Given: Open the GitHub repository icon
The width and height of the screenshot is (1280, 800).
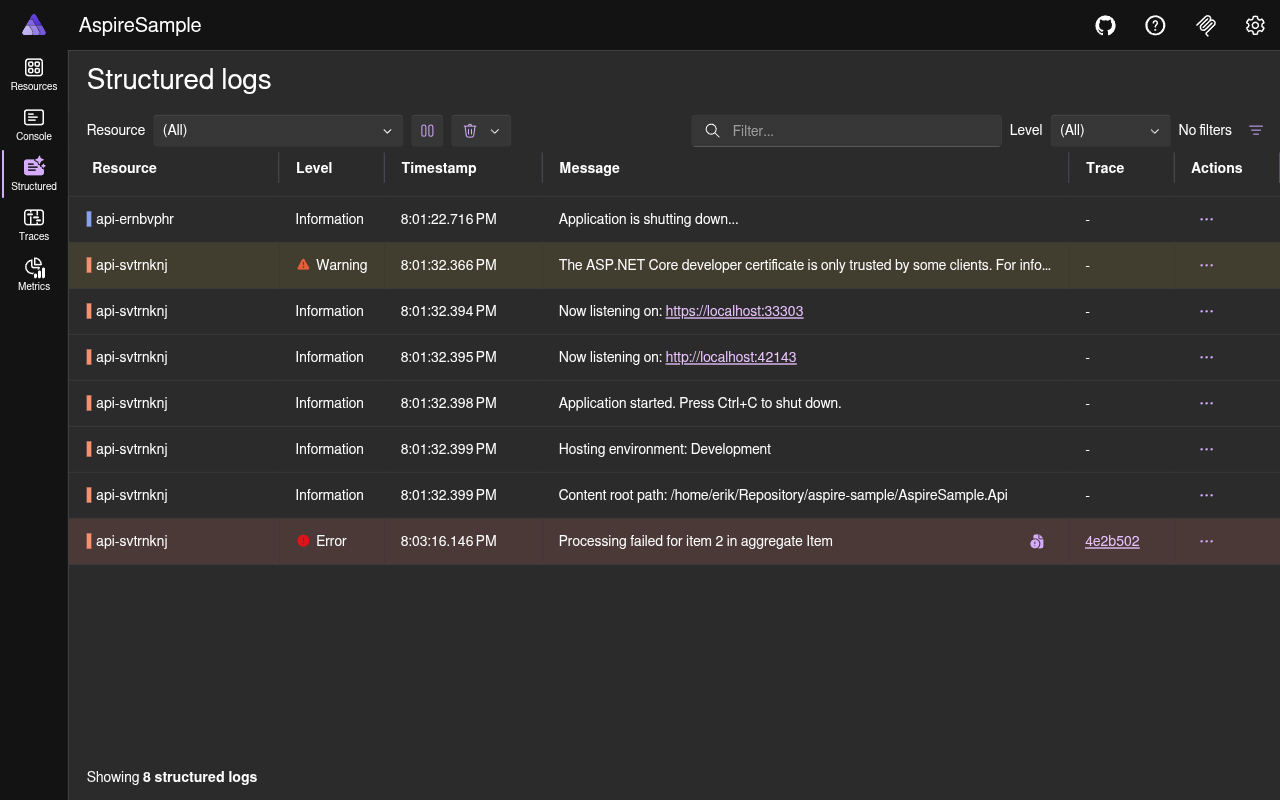Looking at the screenshot, I should pyautogui.click(x=1105, y=25).
